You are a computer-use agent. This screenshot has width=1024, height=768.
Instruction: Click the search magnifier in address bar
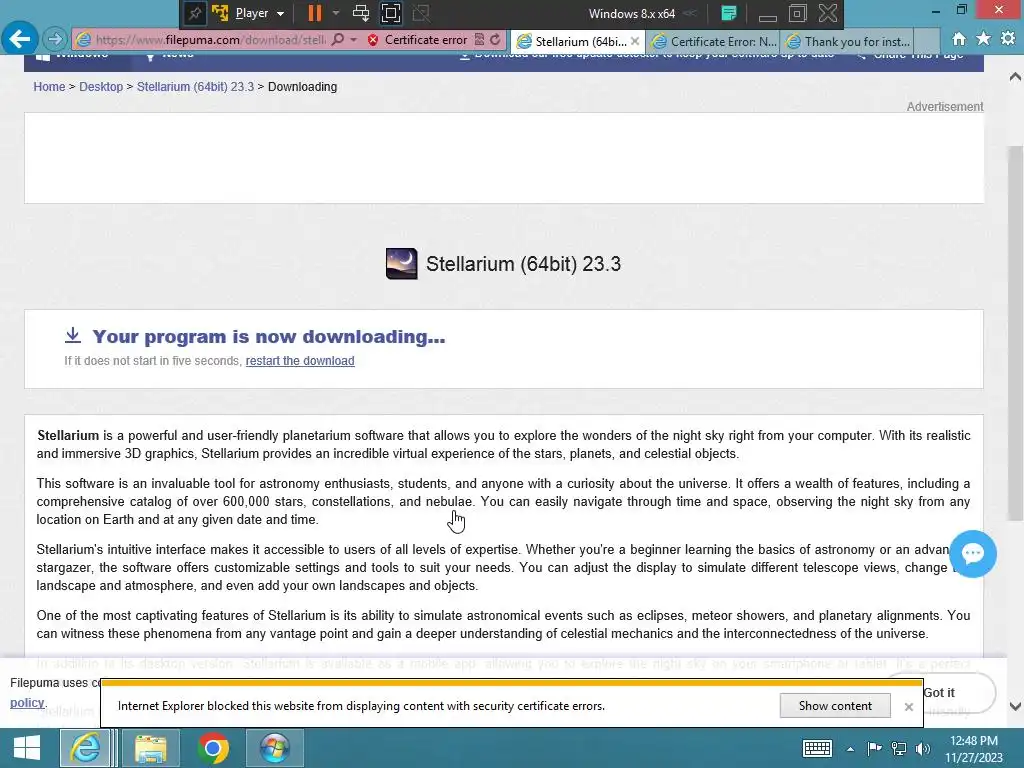coord(338,40)
